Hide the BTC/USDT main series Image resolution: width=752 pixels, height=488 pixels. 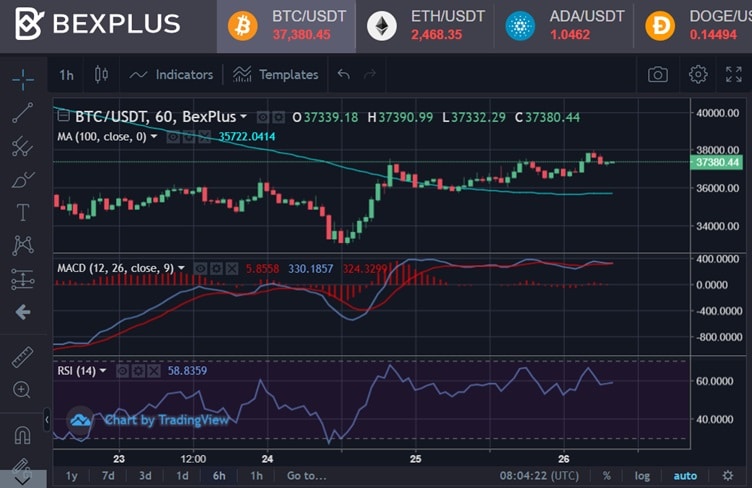pyautogui.click(x=262, y=117)
